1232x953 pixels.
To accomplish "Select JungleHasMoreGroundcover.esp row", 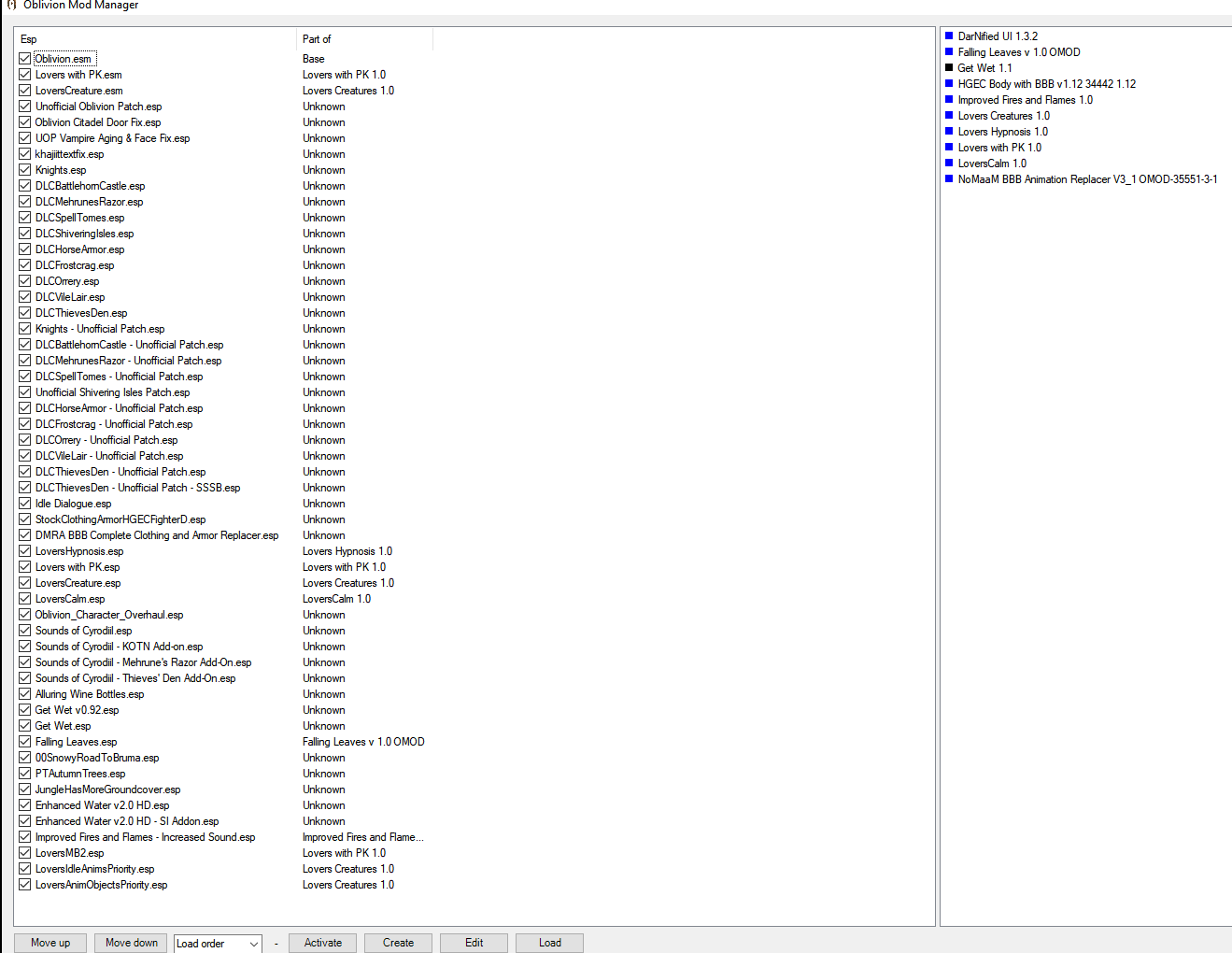I will [108, 789].
